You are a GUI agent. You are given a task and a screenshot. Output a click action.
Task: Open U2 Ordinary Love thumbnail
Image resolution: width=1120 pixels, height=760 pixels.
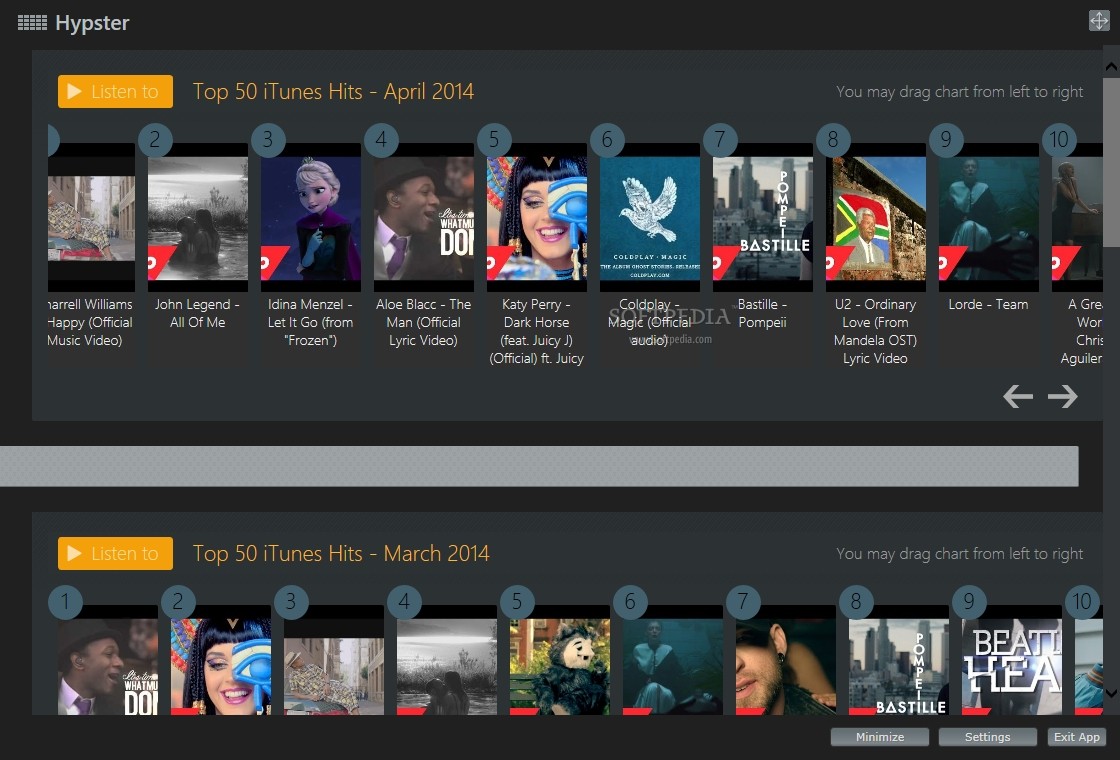876,218
